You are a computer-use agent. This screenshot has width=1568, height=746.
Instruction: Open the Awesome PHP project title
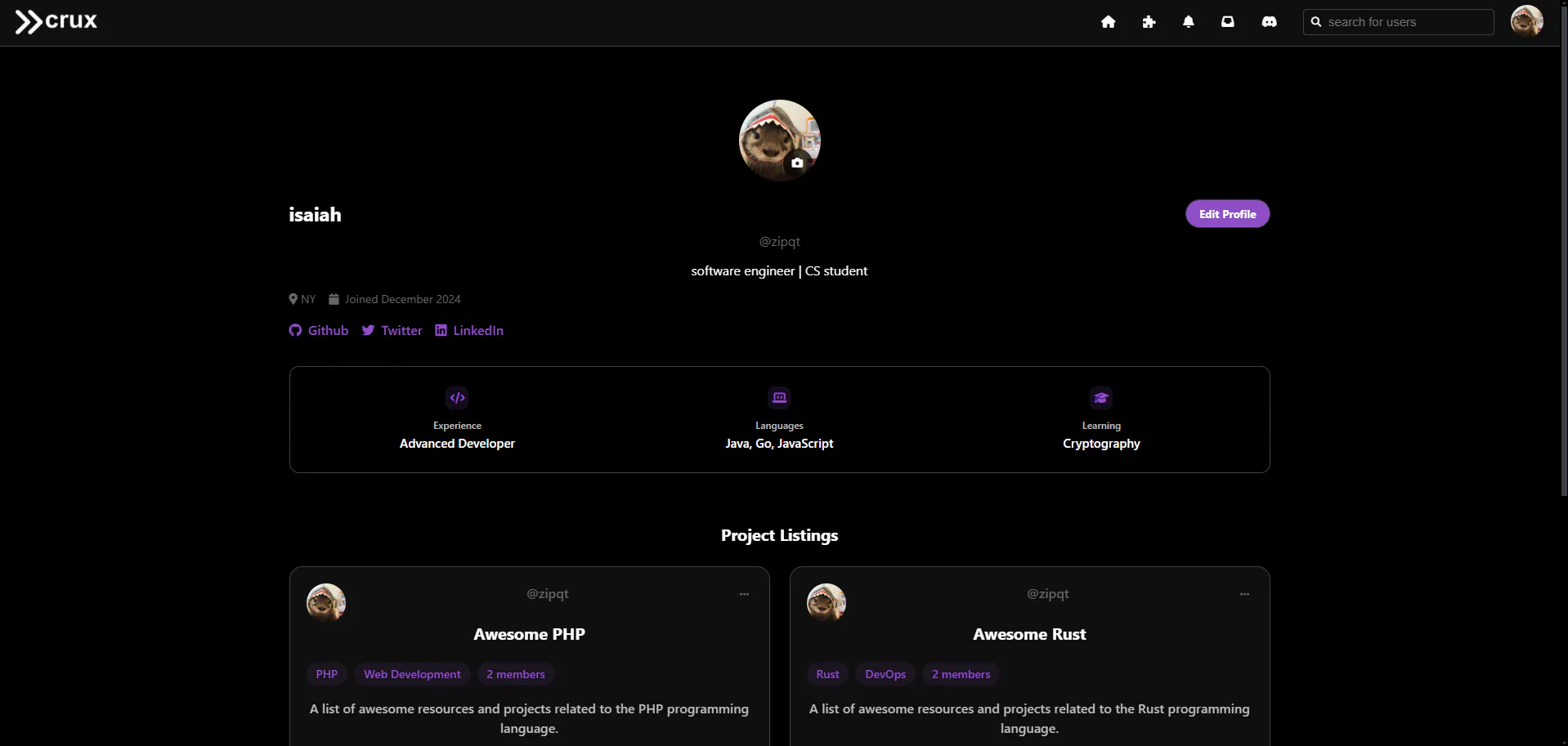point(530,634)
